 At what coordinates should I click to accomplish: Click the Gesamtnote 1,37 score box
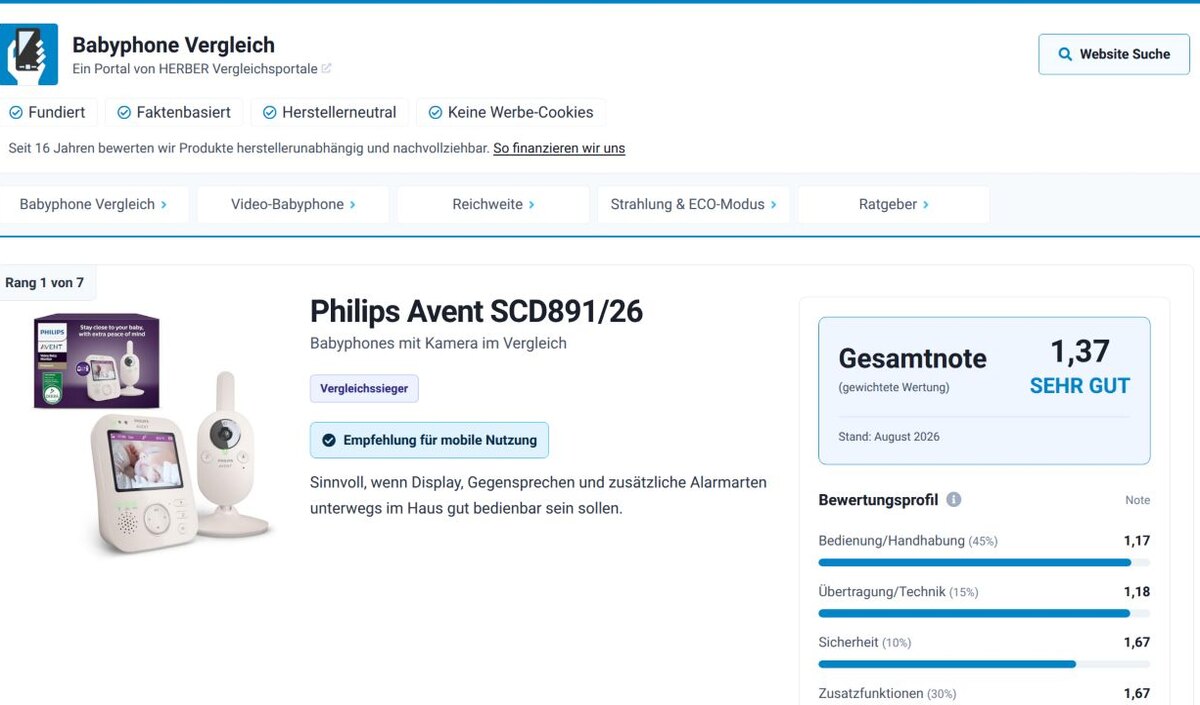pos(984,391)
